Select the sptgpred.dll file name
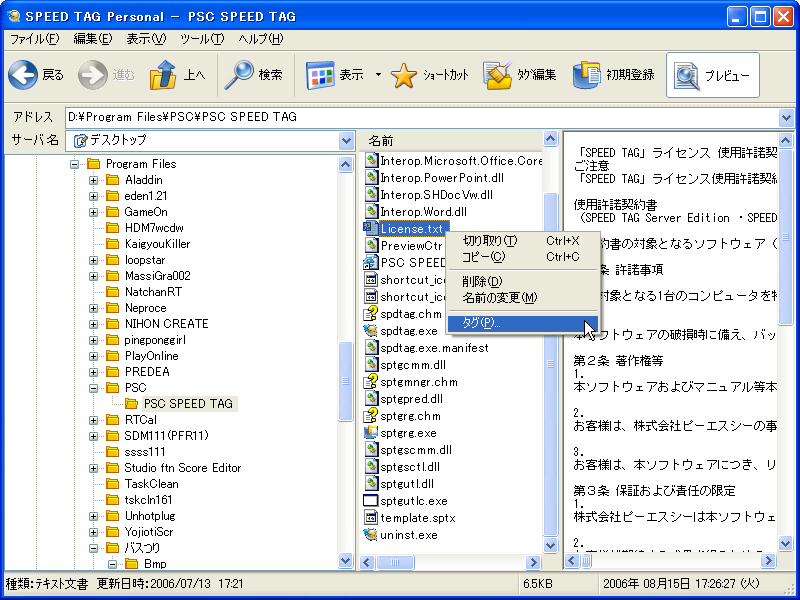Screen dimensions: 800x600 [x=411, y=399]
